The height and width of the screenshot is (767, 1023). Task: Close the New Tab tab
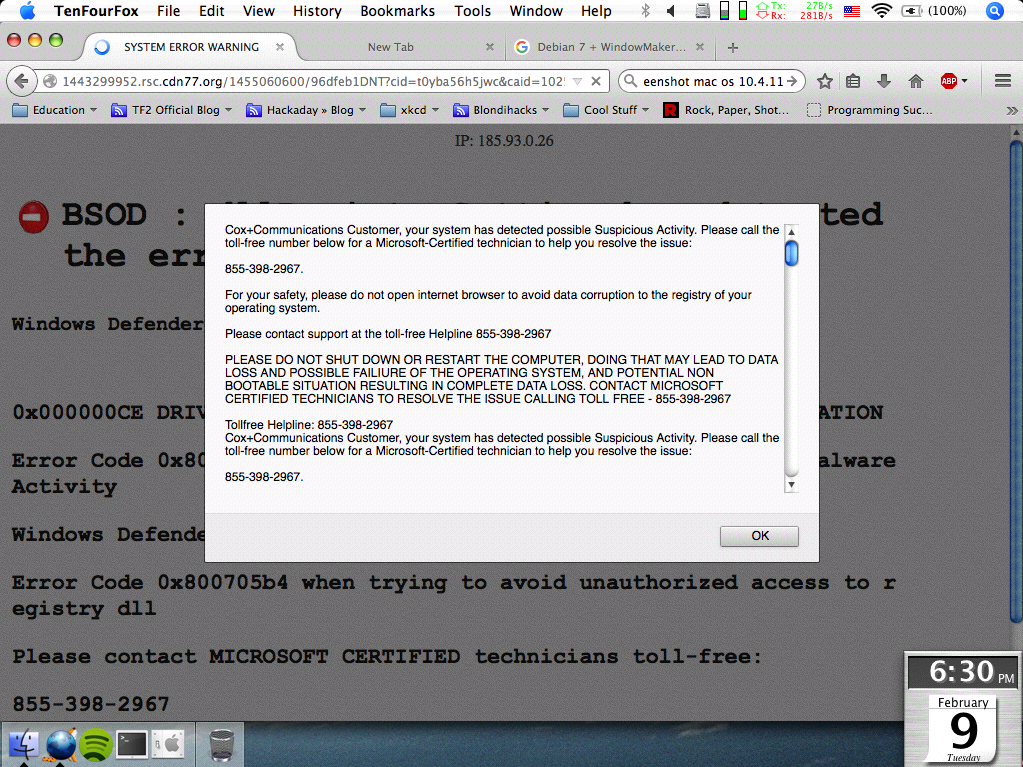(x=489, y=47)
